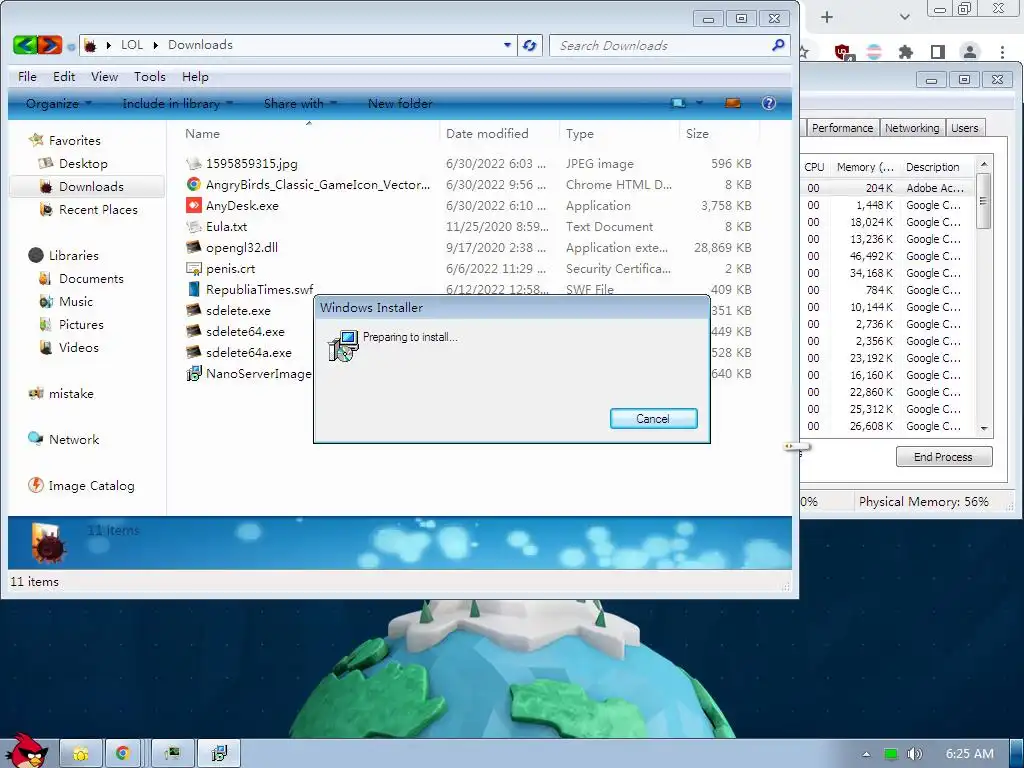The height and width of the screenshot is (768, 1024).
Task: Select the Eula.txt file icon
Action: tap(193, 227)
